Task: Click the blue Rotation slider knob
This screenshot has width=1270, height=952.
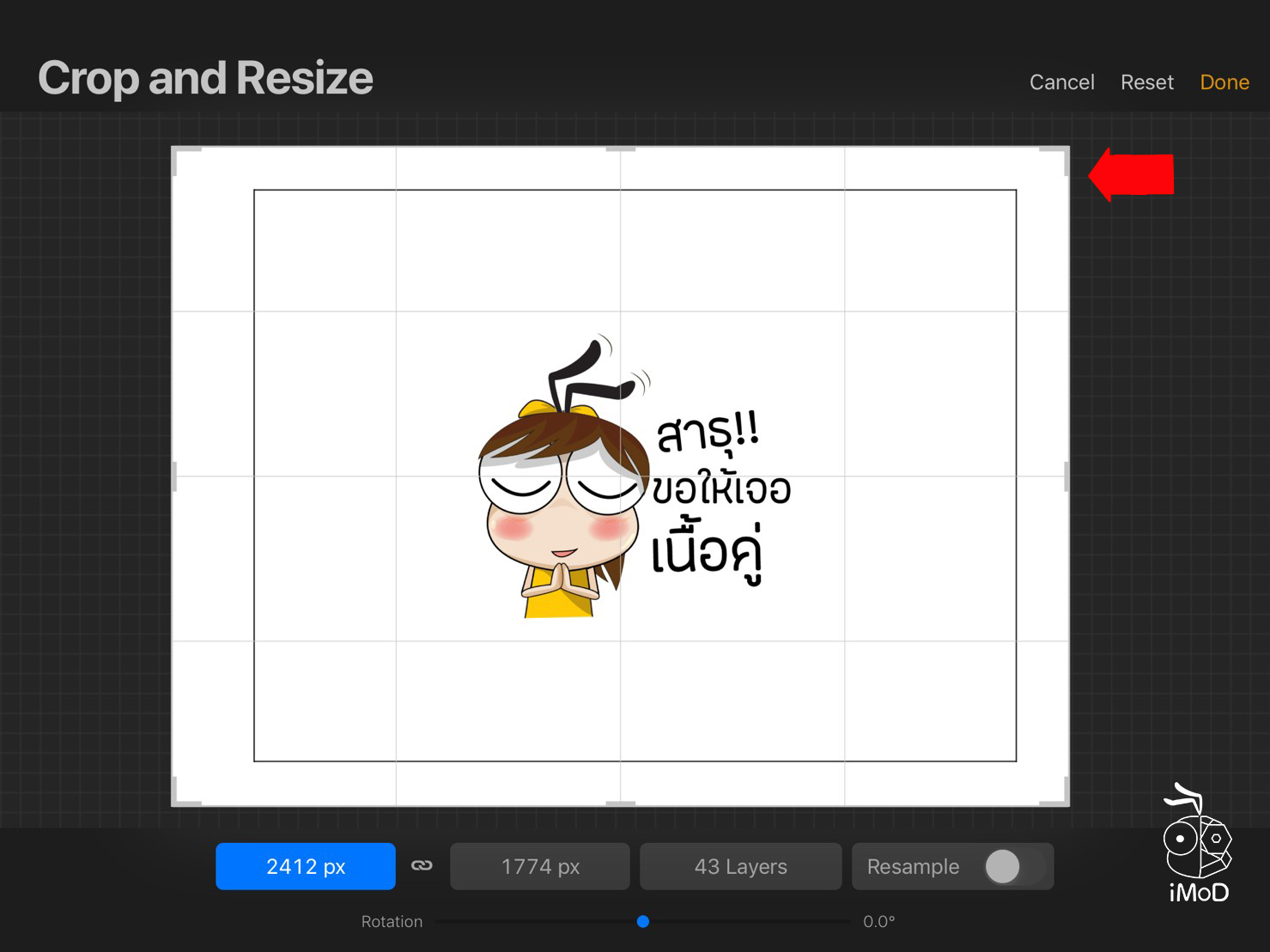Action: pos(643,921)
